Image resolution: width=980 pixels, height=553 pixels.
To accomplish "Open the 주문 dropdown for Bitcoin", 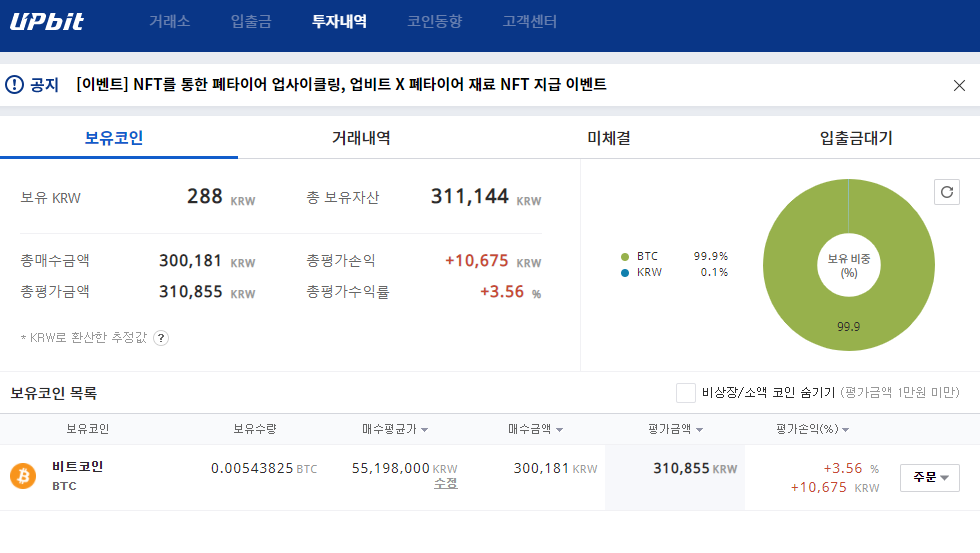I will coord(930,477).
